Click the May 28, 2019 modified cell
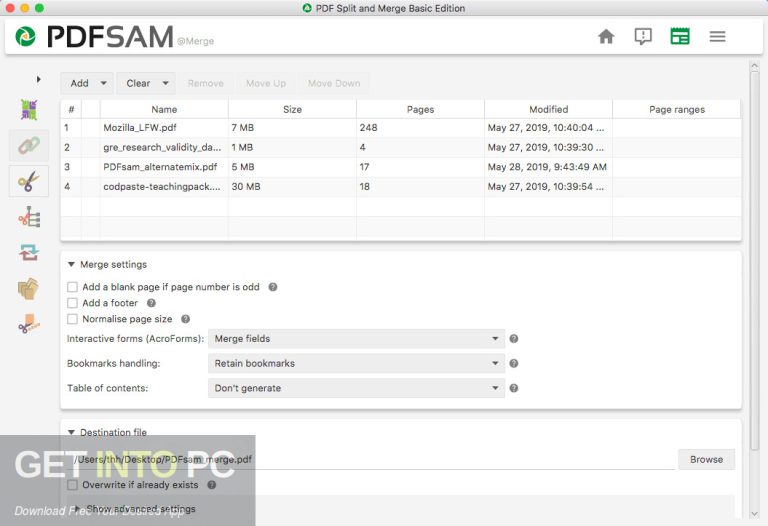768x526 pixels. (549, 167)
